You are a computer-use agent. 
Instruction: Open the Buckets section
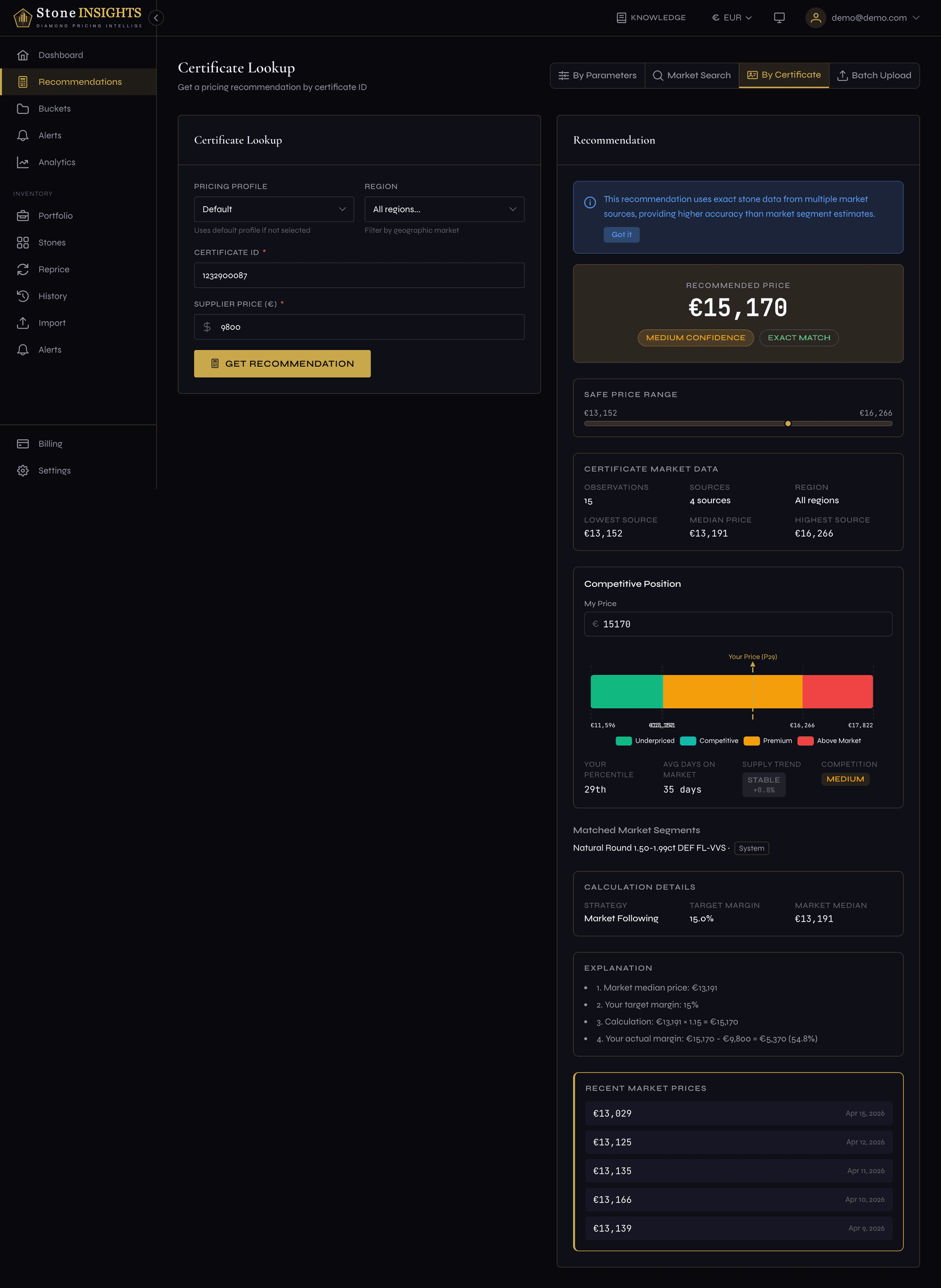pos(55,108)
